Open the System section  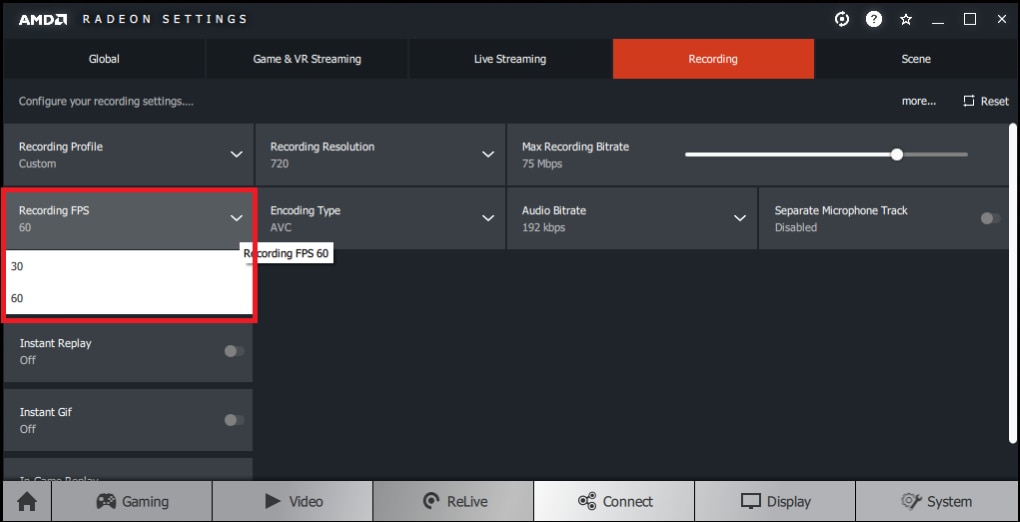(936, 501)
